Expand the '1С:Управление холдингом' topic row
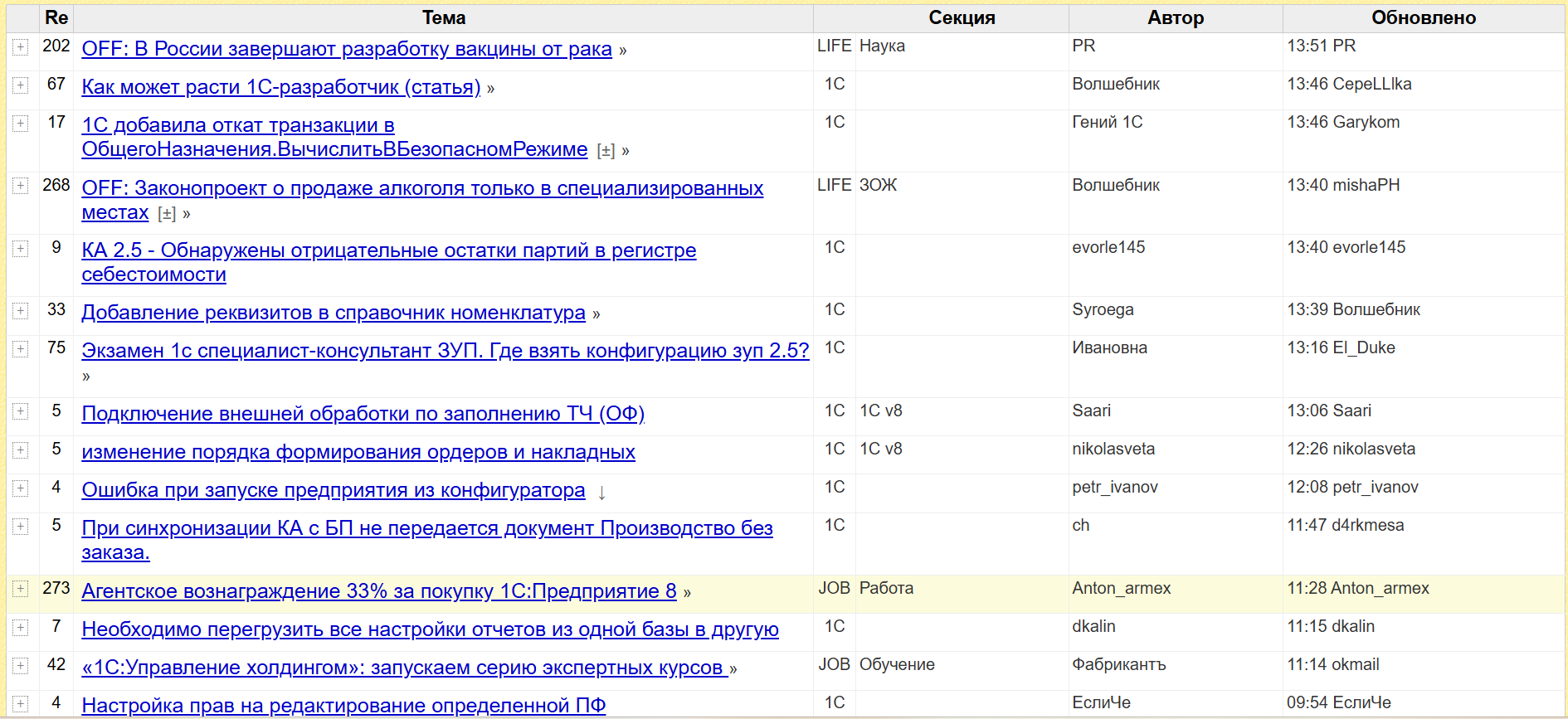 click(21, 666)
